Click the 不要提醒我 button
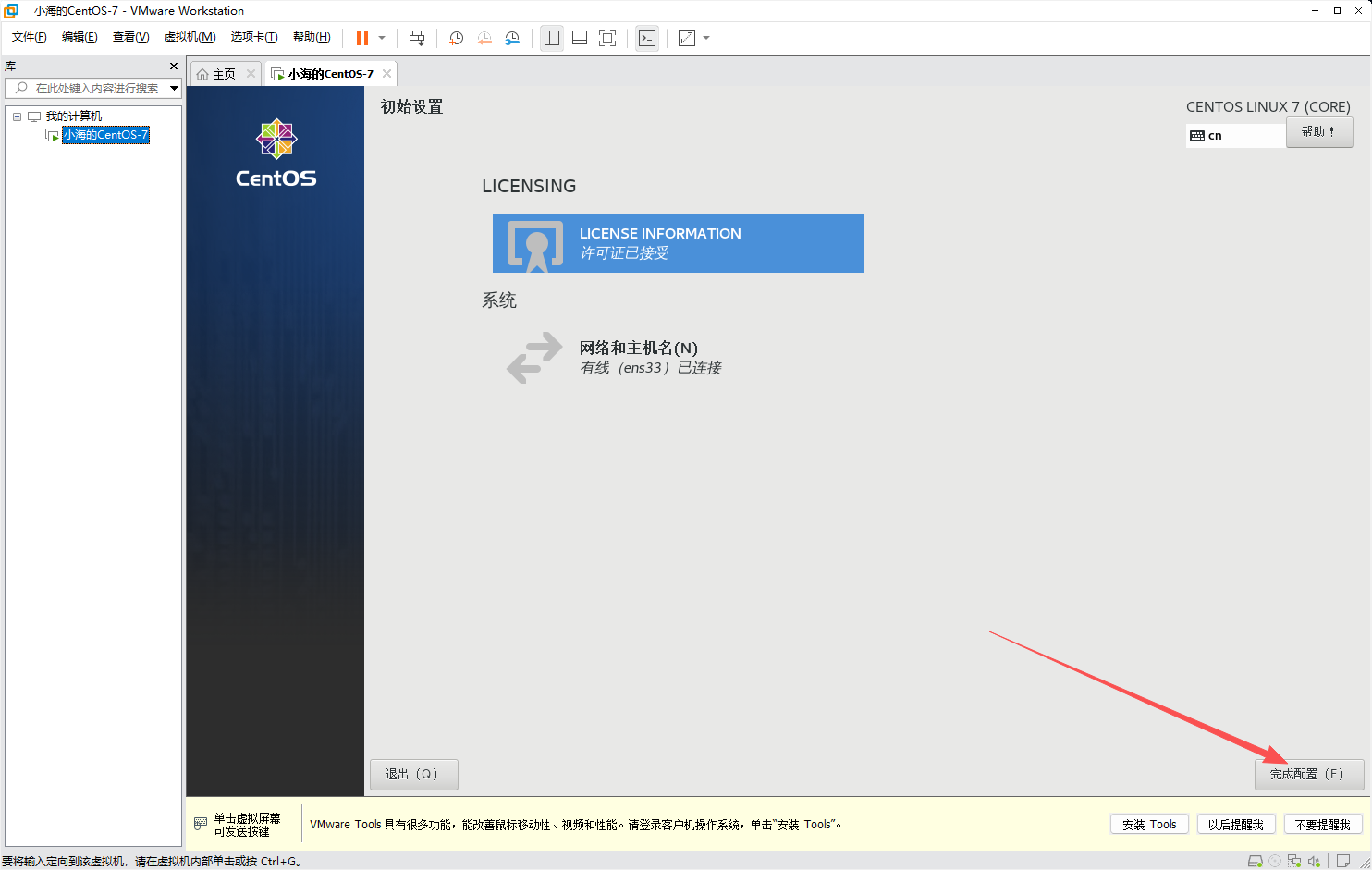Screen dimensions: 1372x870 [1323, 825]
